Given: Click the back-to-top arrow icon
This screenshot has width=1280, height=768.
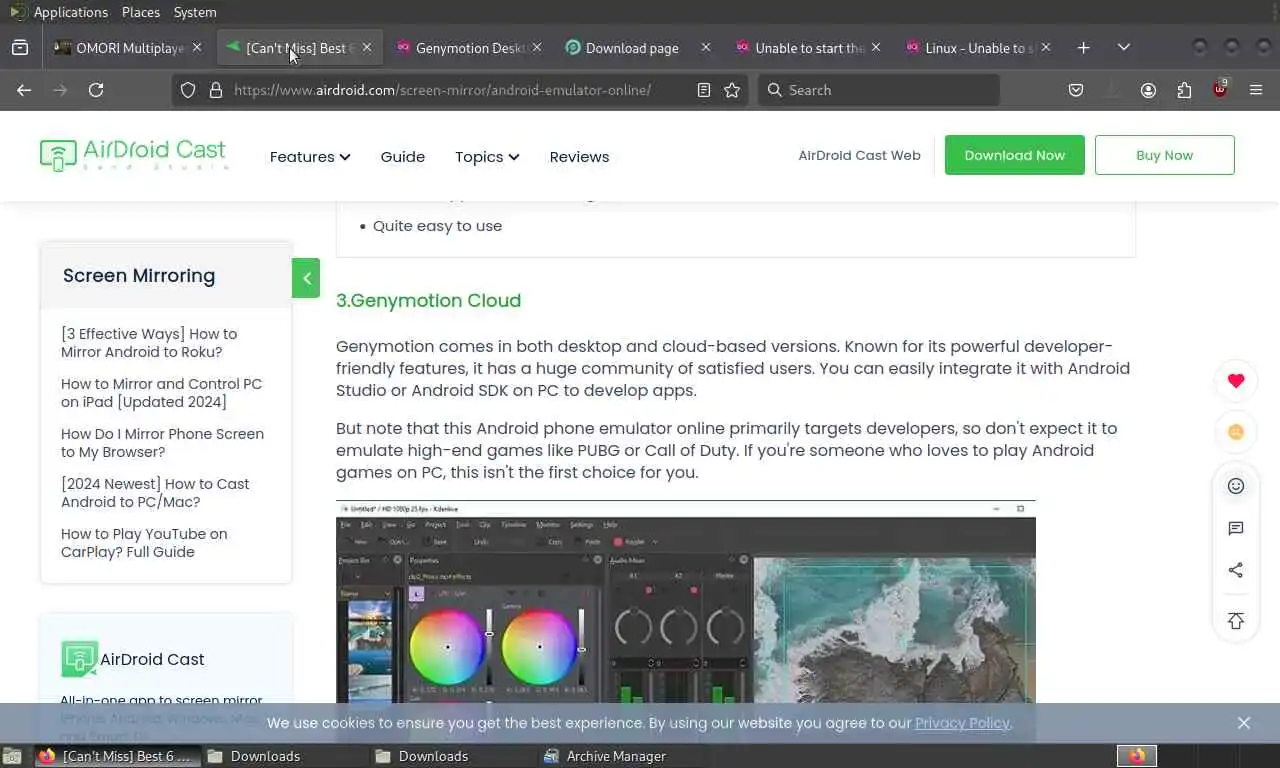Looking at the screenshot, I should pyautogui.click(x=1236, y=621).
